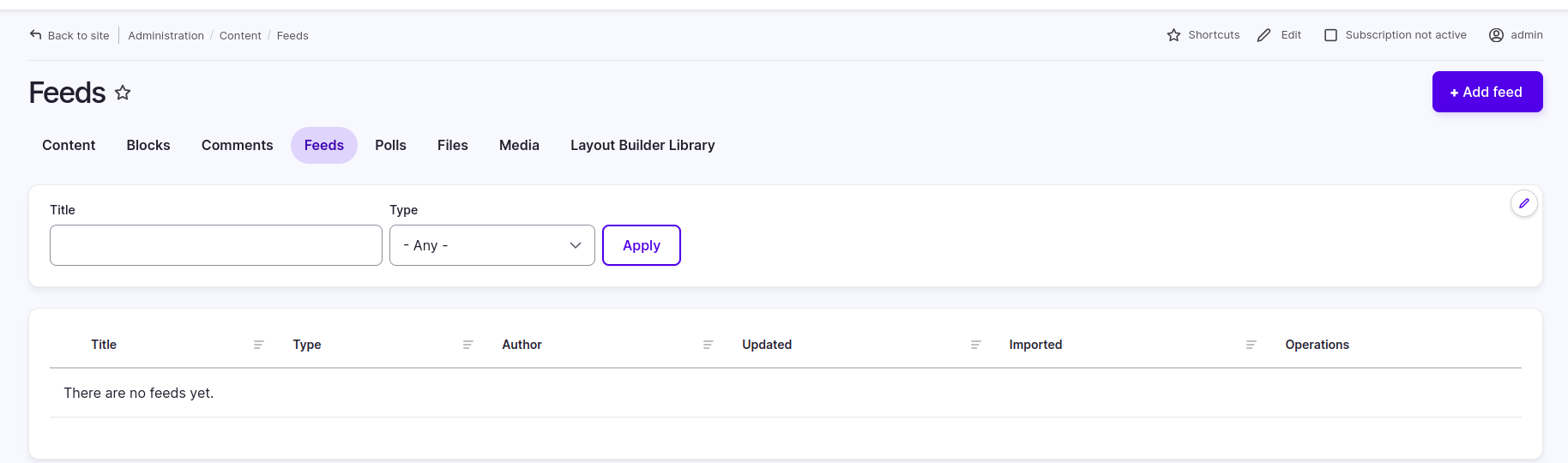Open the Administration breadcrumb link

(x=166, y=35)
